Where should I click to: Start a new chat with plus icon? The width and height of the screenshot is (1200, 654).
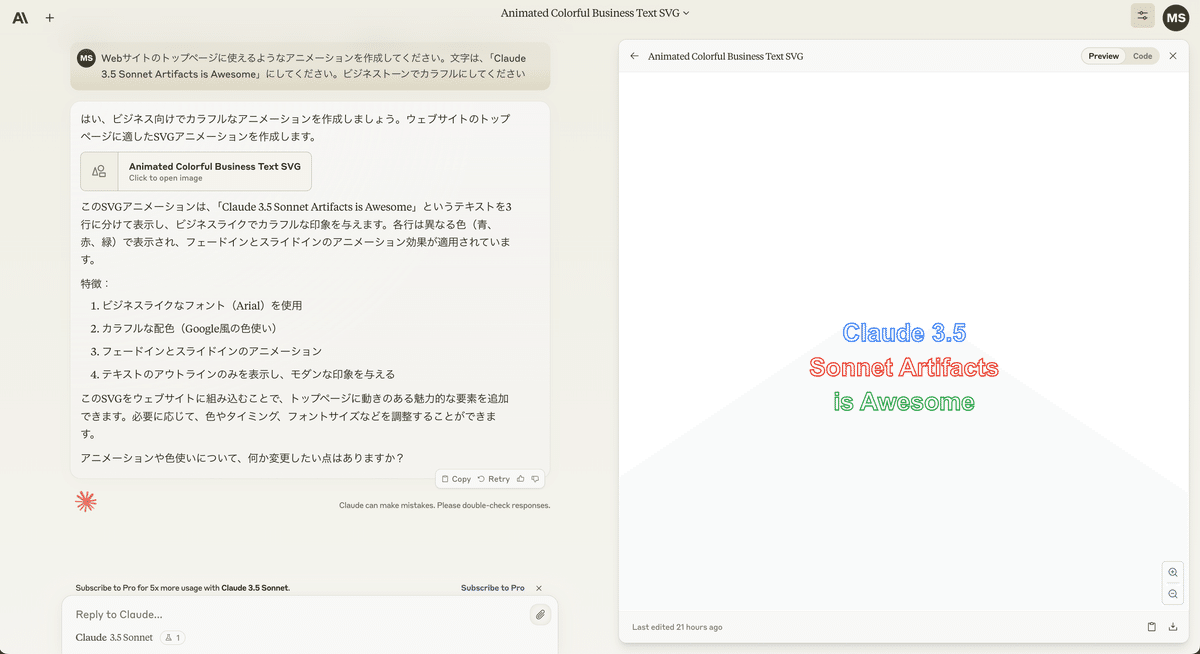click(50, 17)
